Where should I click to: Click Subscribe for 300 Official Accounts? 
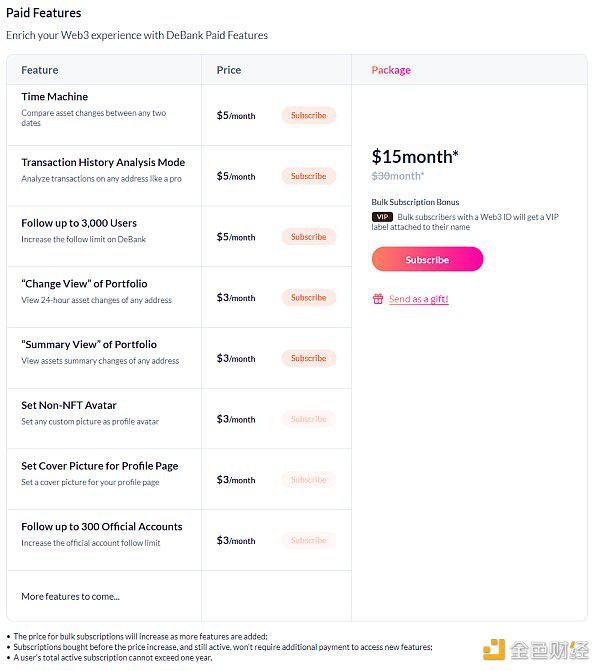(x=308, y=541)
